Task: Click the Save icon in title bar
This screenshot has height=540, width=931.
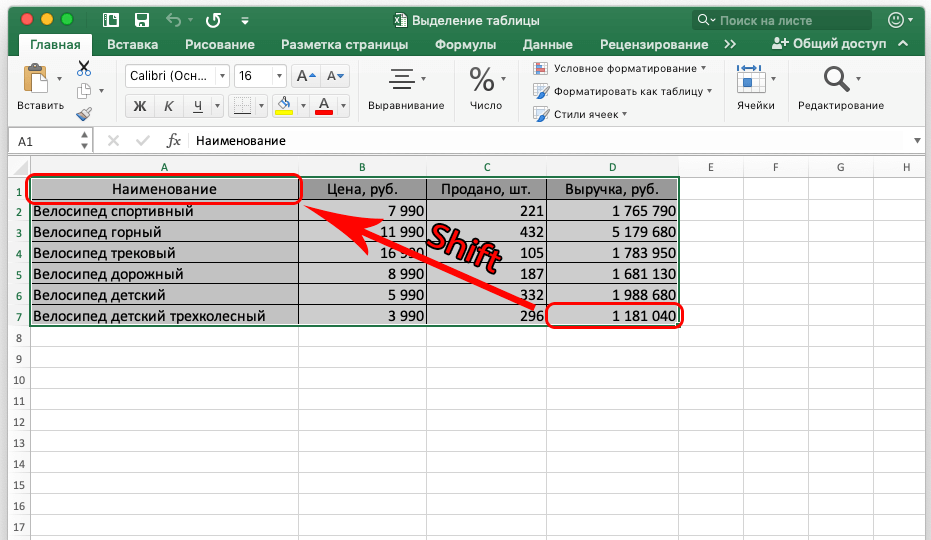Action: coord(141,20)
